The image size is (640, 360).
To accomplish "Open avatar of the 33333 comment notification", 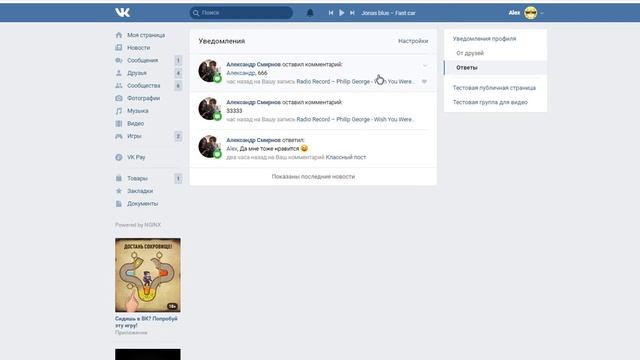I will [x=209, y=109].
